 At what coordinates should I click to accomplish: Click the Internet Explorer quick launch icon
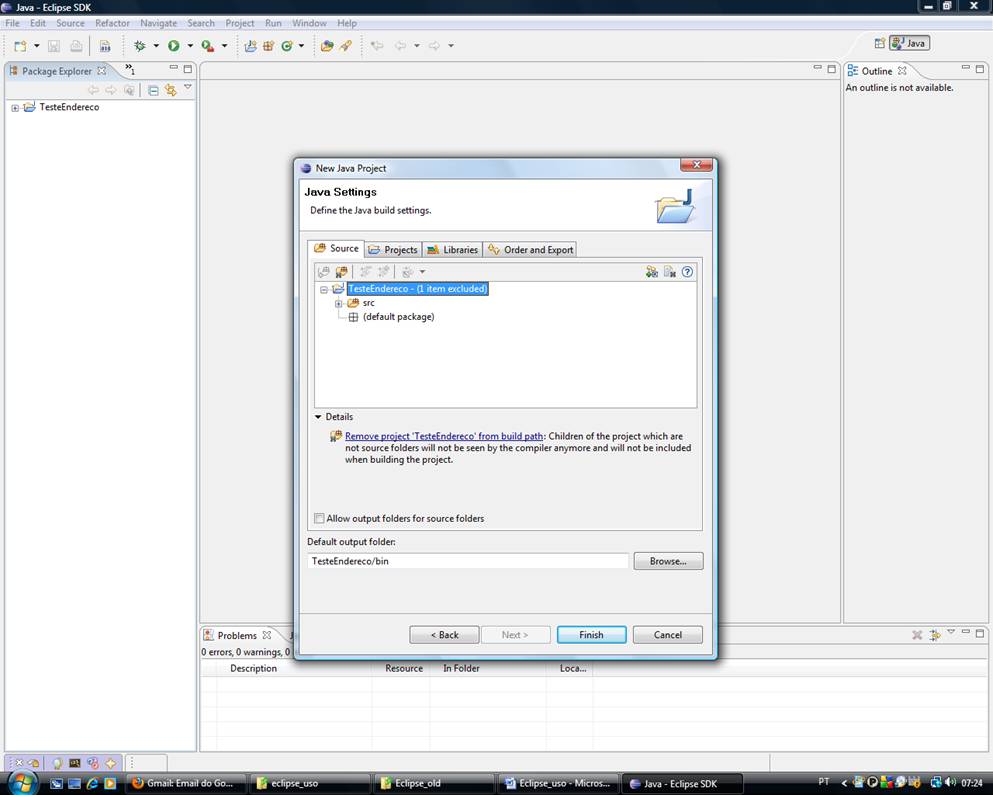(92, 784)
